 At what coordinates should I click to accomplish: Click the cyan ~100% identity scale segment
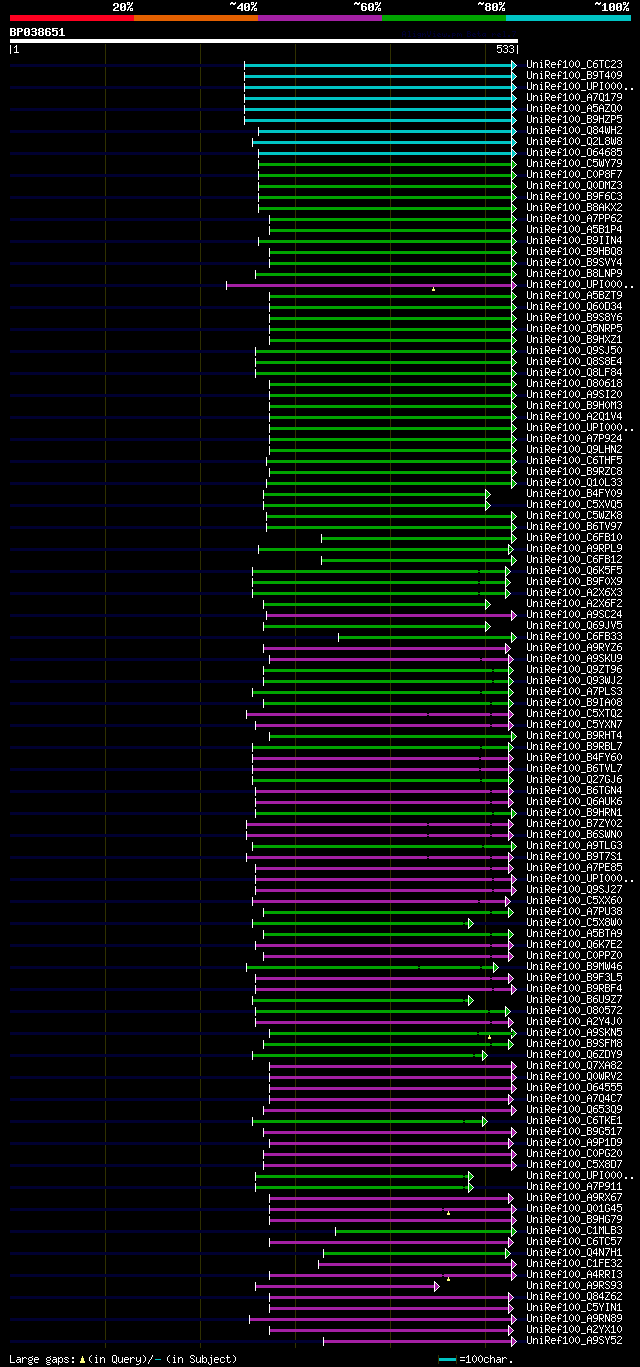568,18
